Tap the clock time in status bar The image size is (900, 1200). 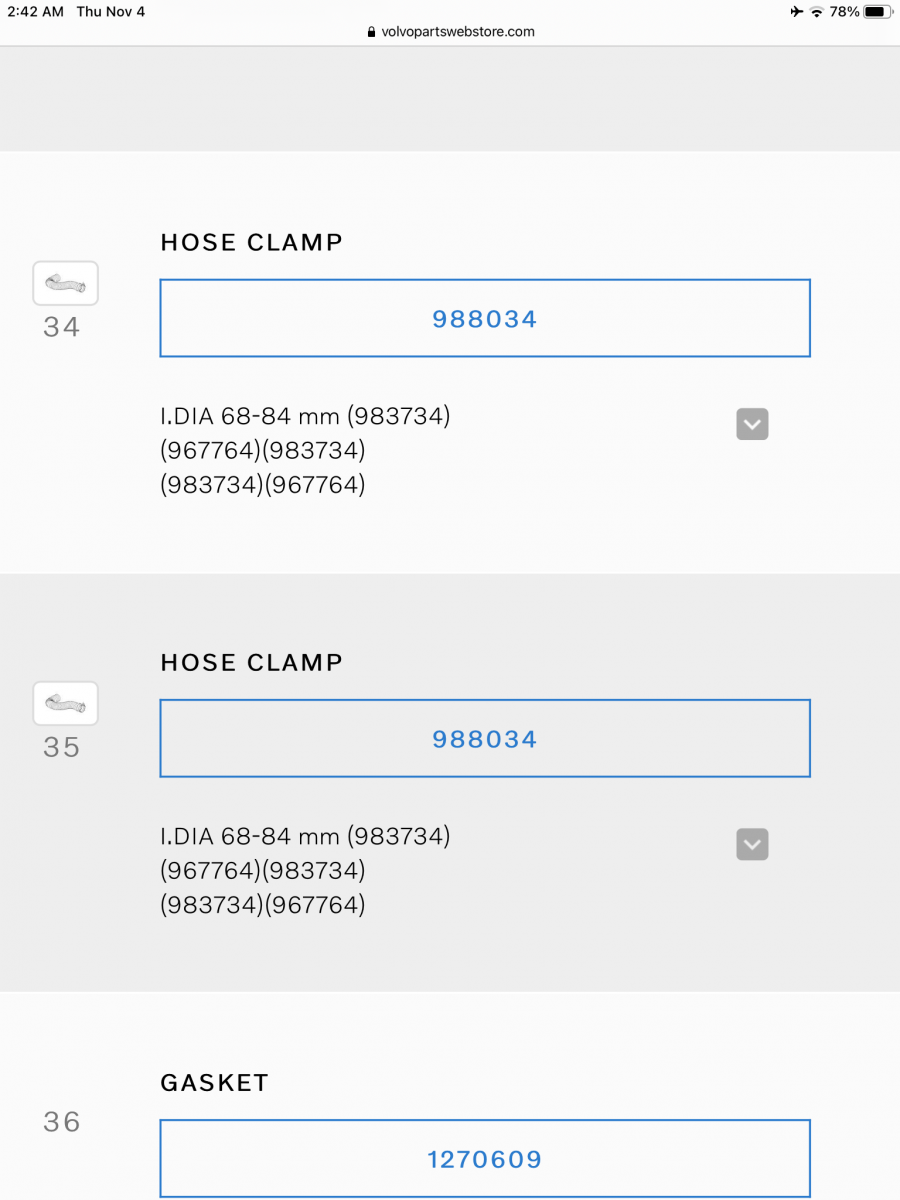click(x=35, y=12)
